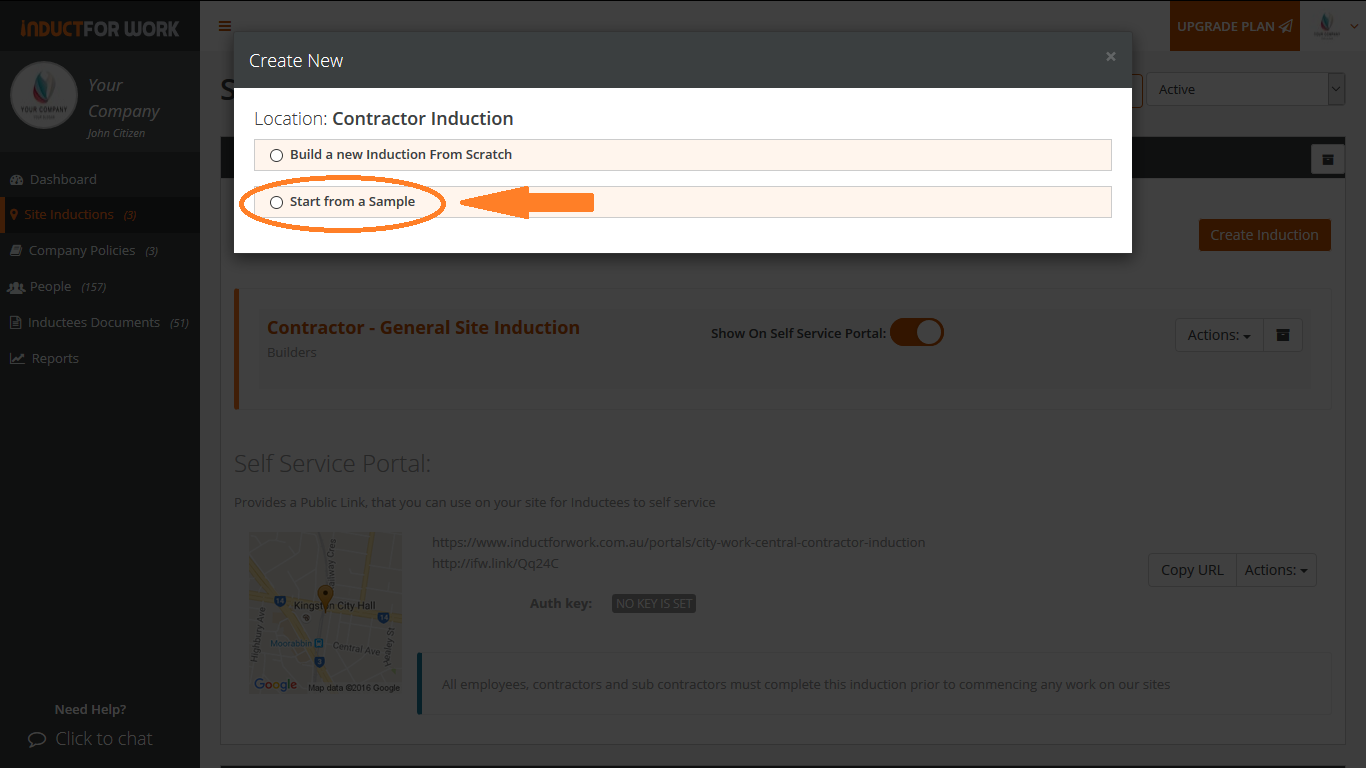This screenshot has height=768, width=1366.
Task: Click the archive icon next to Actions
Action: 1283,334
